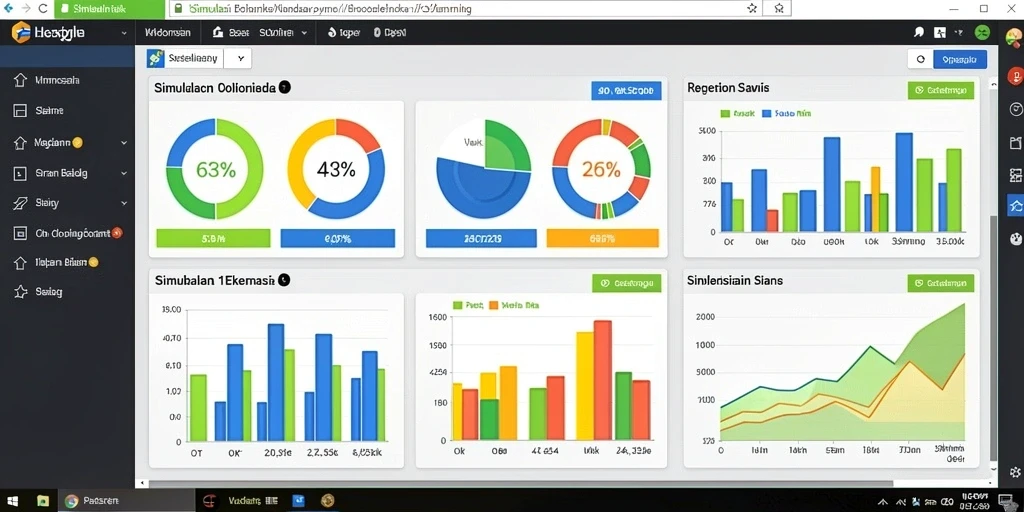Viewport: 1024px width, 512px height.
Task: Click the green user avatar in the top bar
Action: pos(982,32)
